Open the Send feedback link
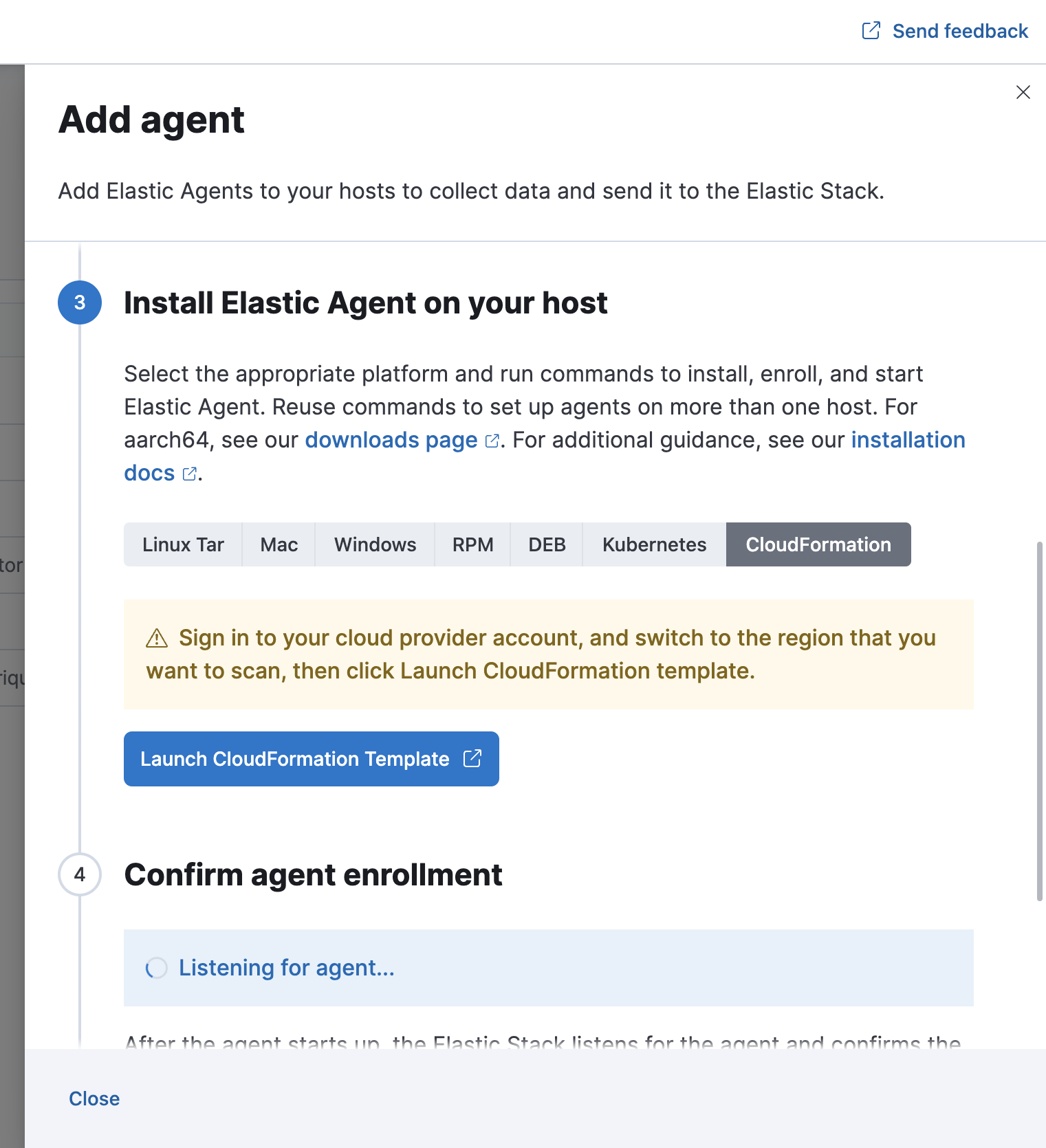1046x1148 pixels. point(959,30)
